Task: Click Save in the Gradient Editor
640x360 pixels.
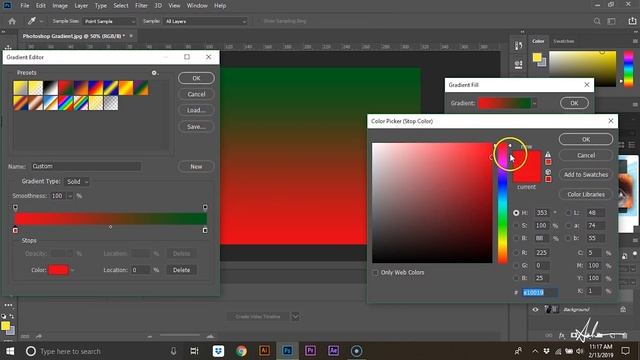Action: tap(196, 127)
